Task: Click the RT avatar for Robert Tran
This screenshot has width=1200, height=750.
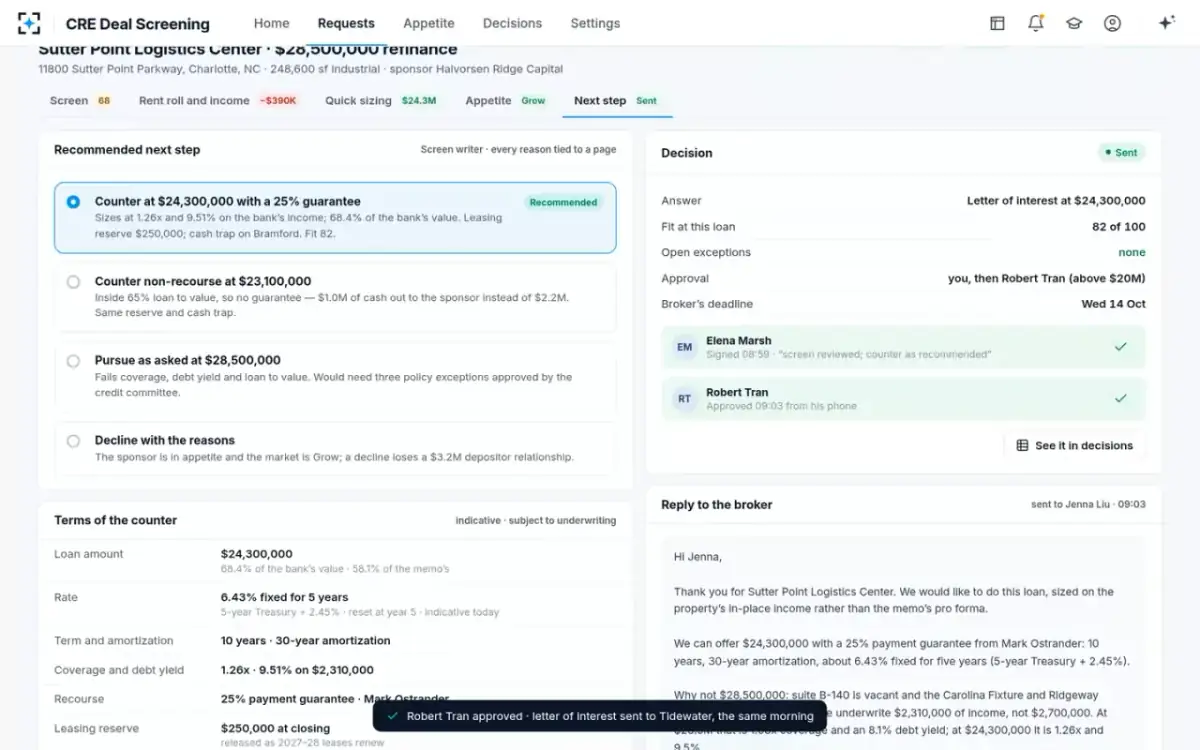Action: click(x=684, y=398)
